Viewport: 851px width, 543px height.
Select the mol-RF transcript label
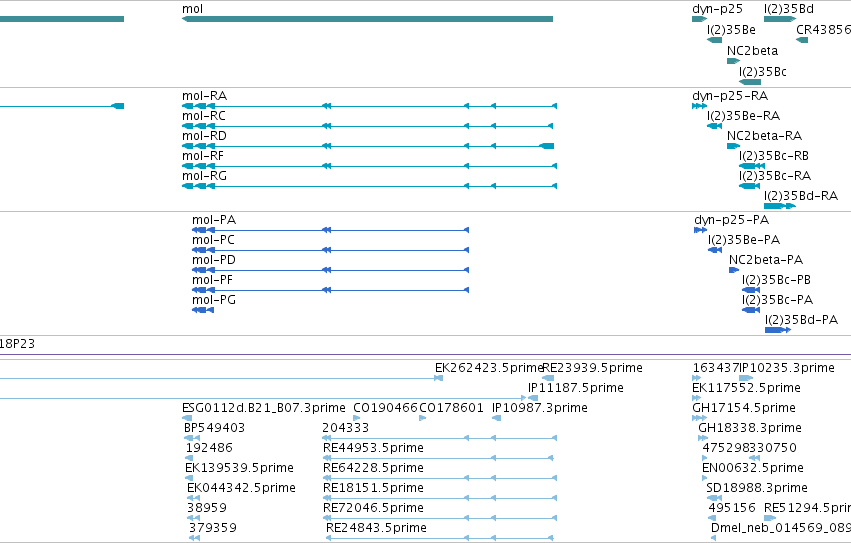pyautogui.click(x=203, y=156)
